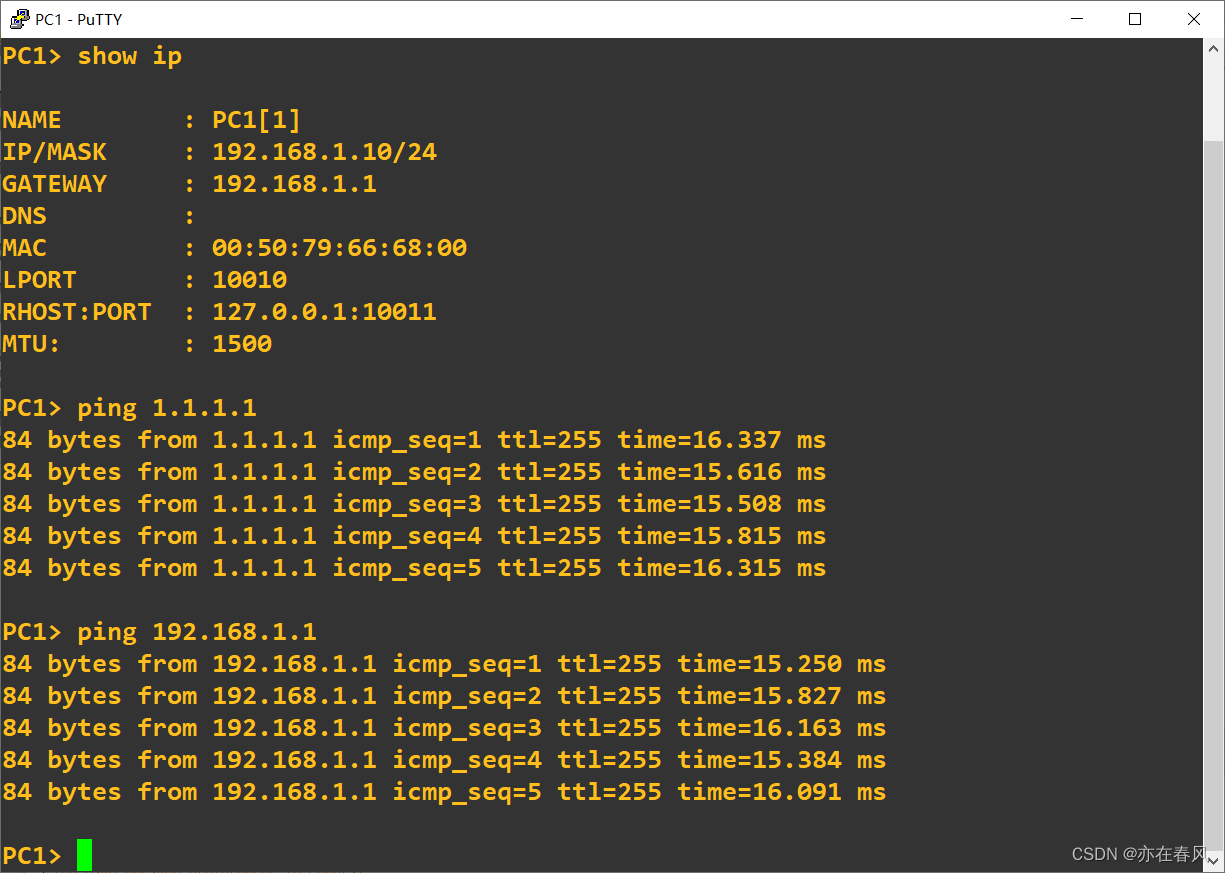Viewport: 1225px width, 873px height.
Task: Close the PuTTY terminal window
Action: pos(1194,19)
